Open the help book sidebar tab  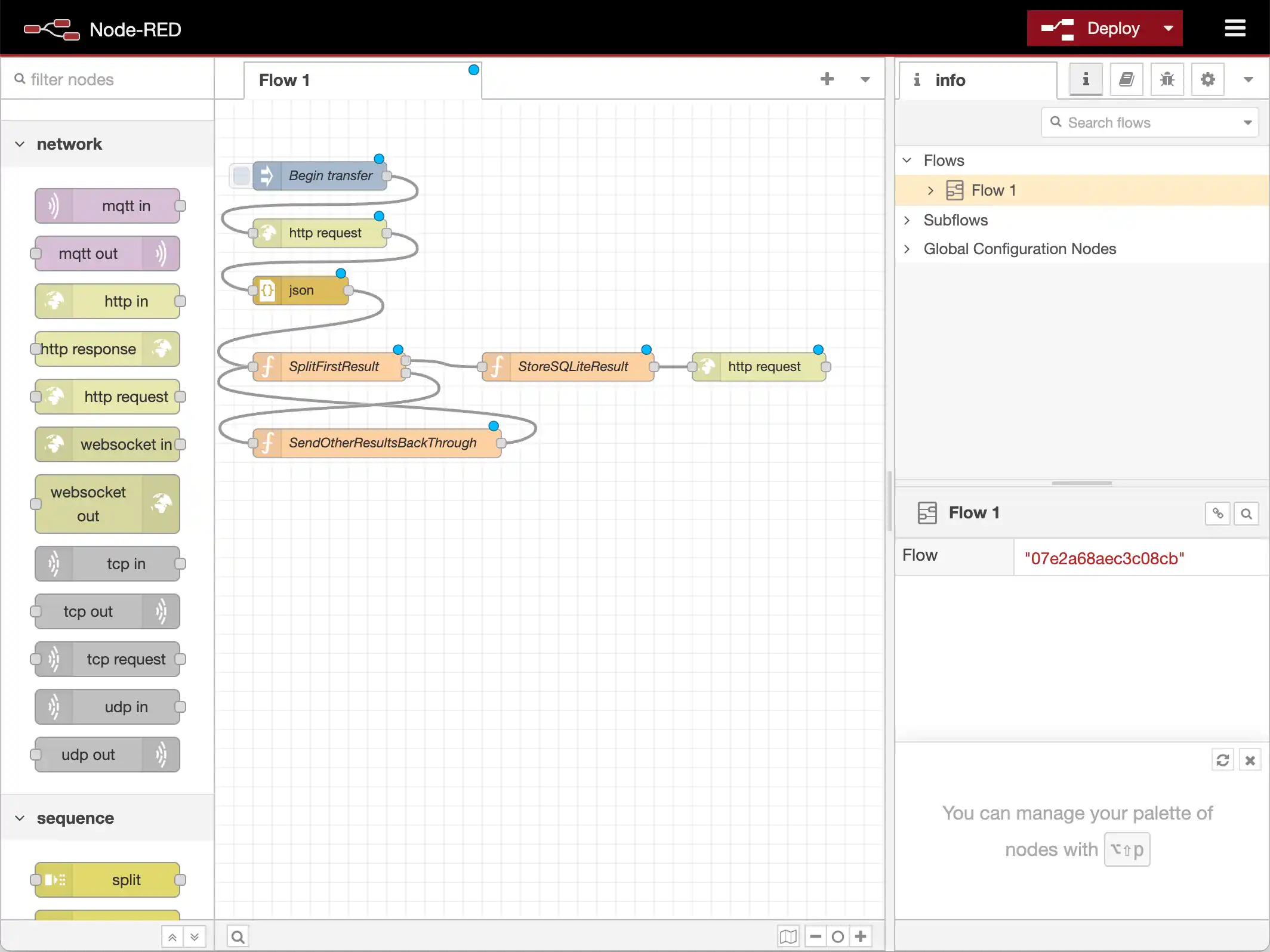tap(1126, 79)
